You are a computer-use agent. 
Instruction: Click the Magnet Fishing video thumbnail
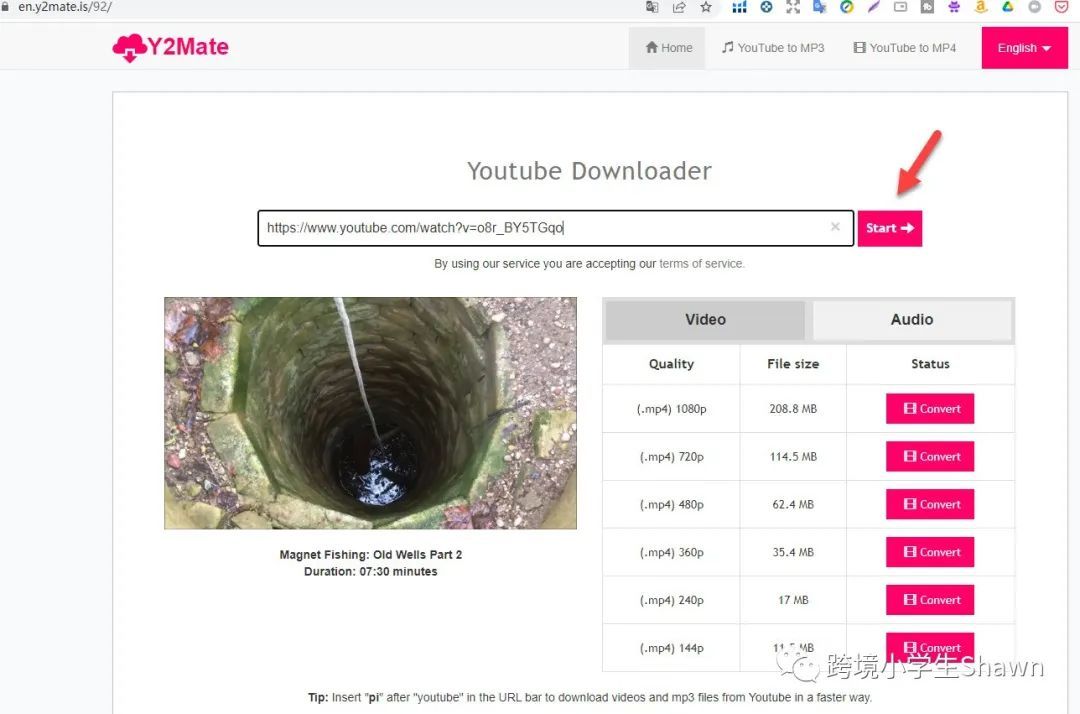click(370, 413)
